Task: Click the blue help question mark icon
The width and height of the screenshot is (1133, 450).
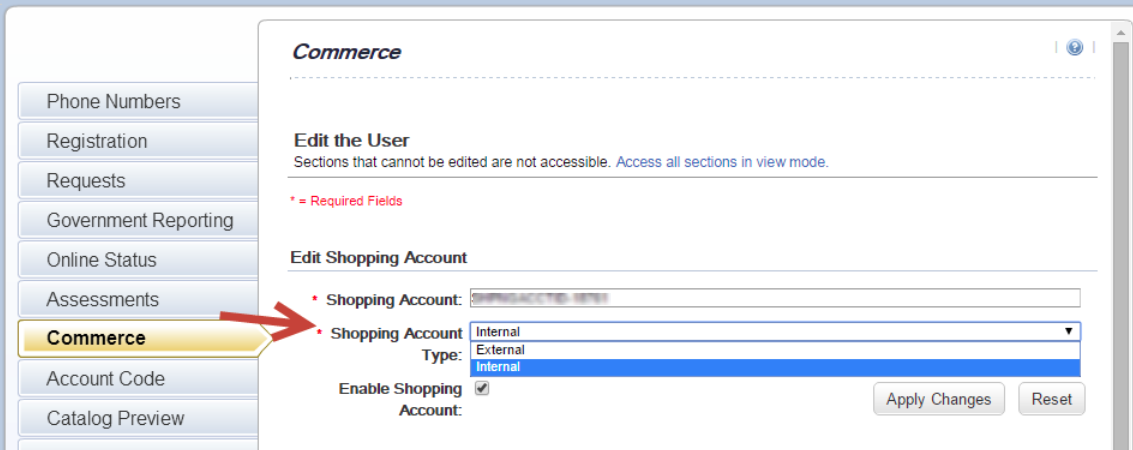Action: tap(1074, 48)
